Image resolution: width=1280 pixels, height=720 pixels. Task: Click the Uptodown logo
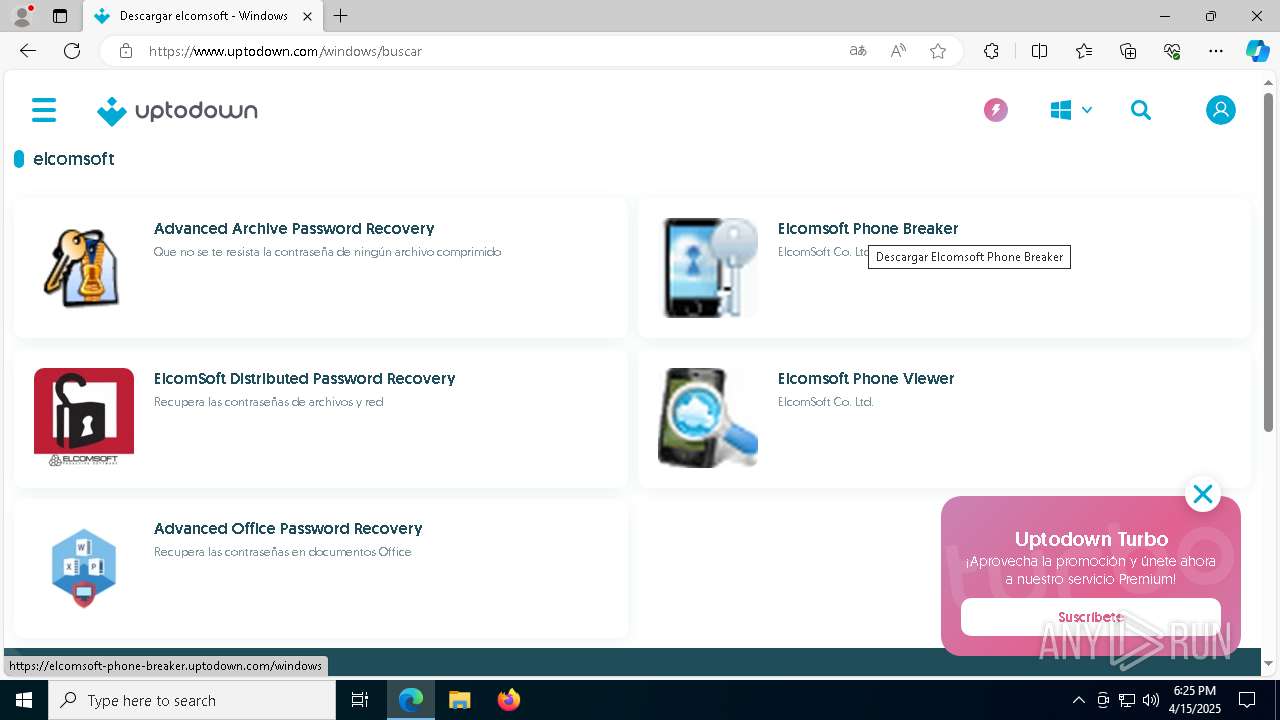click(177, 111)
